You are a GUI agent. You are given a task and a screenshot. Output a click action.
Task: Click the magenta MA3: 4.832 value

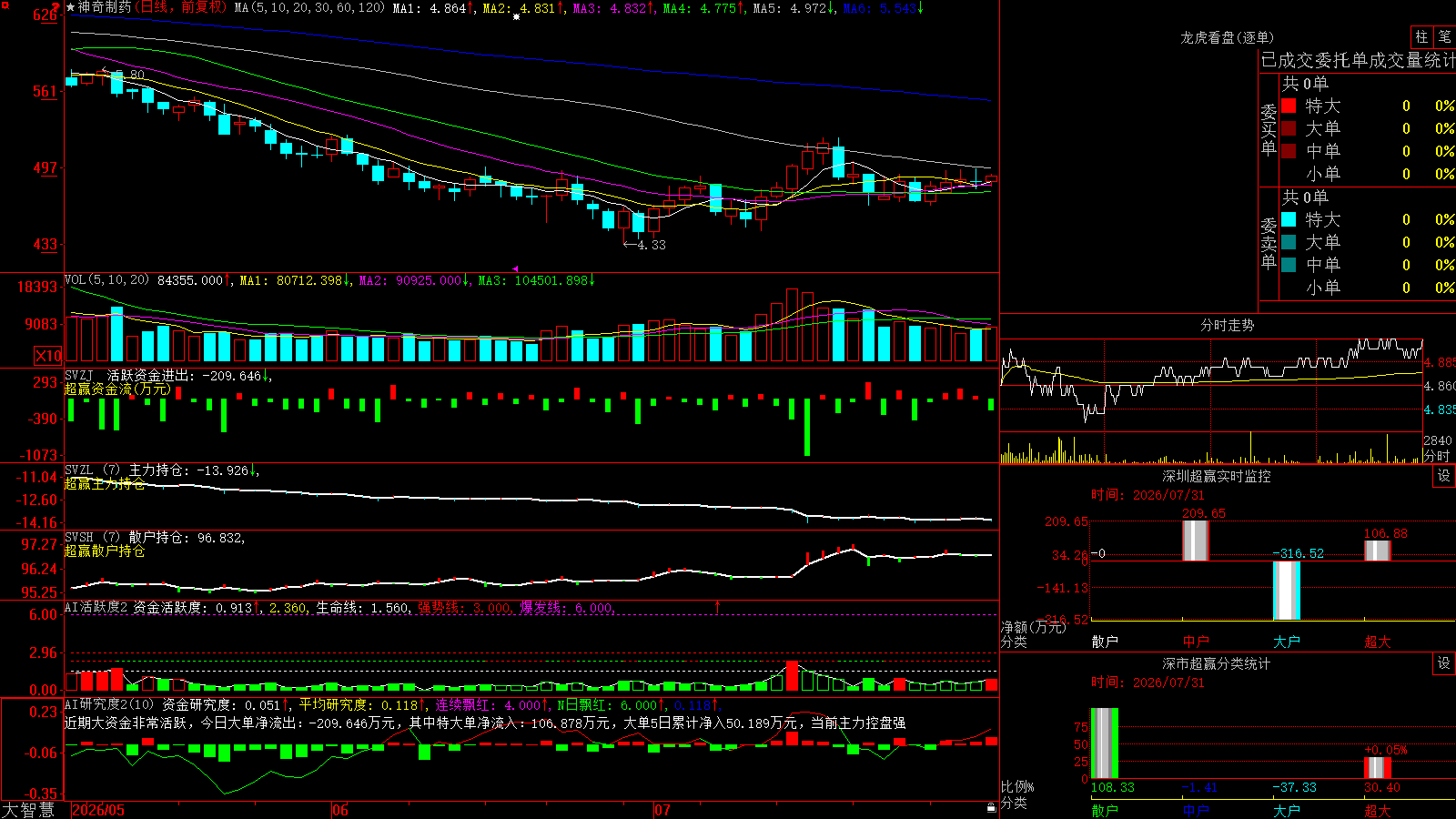click(x=613, y=8)
